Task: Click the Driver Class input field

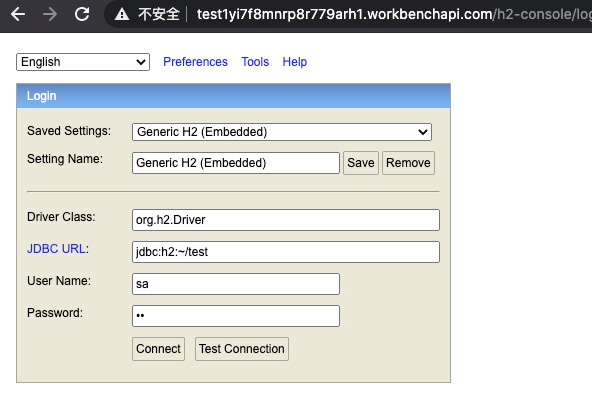Action: (286, 220)
